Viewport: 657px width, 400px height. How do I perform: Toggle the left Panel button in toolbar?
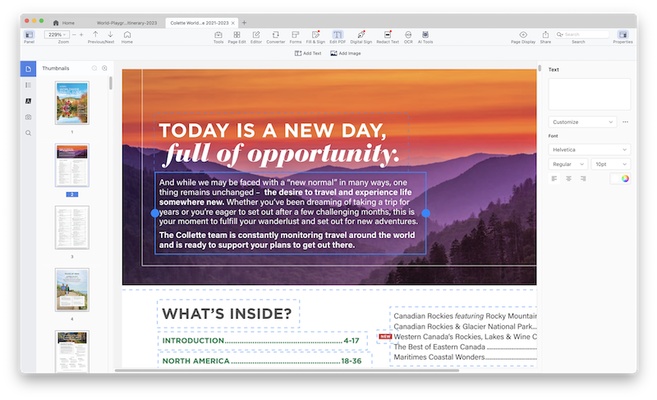29,36
